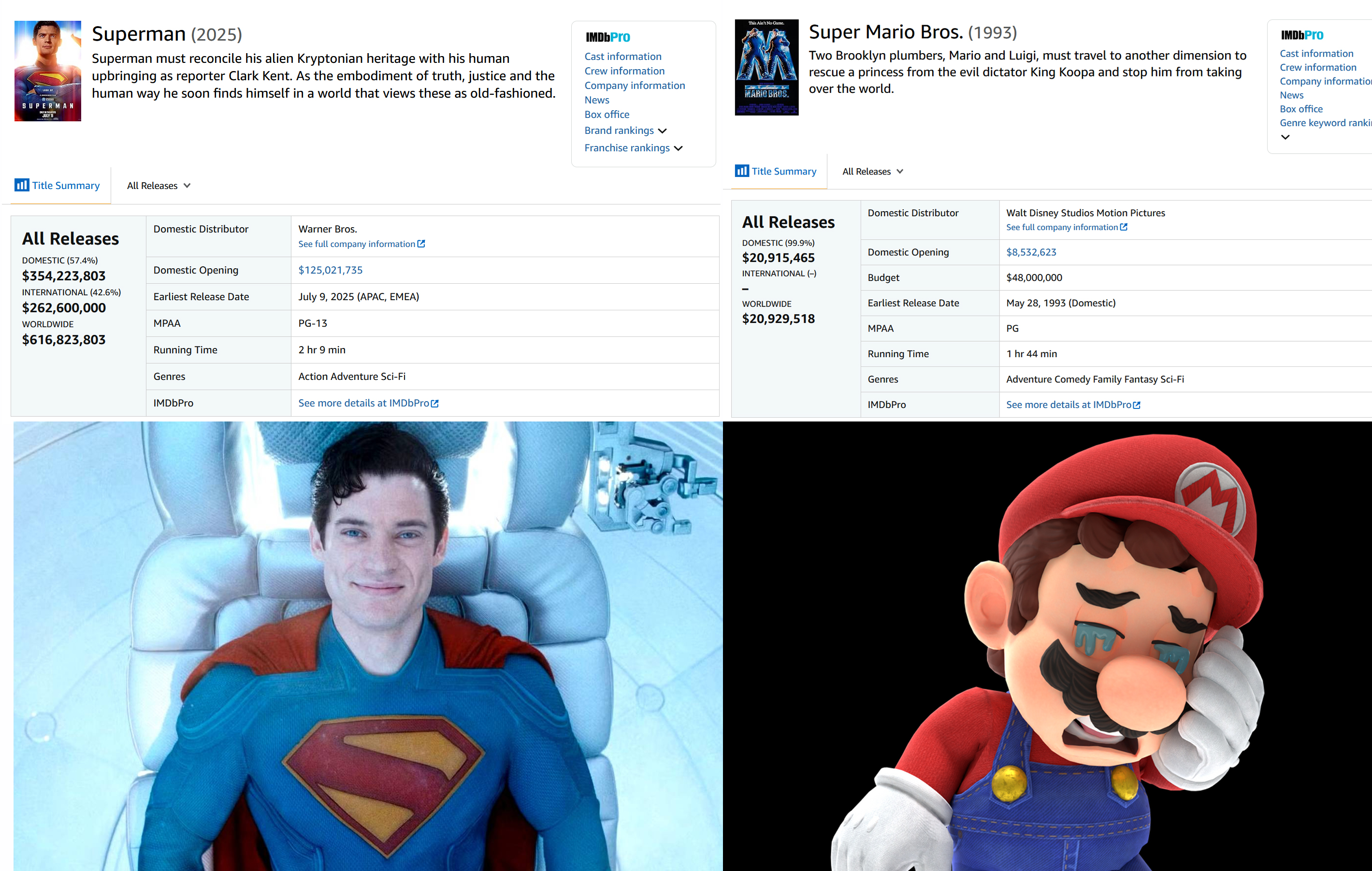Screen dimensions: 1372x871
Task: Click Super Mario Title Summary chart icon
Action: pos(741,171)
